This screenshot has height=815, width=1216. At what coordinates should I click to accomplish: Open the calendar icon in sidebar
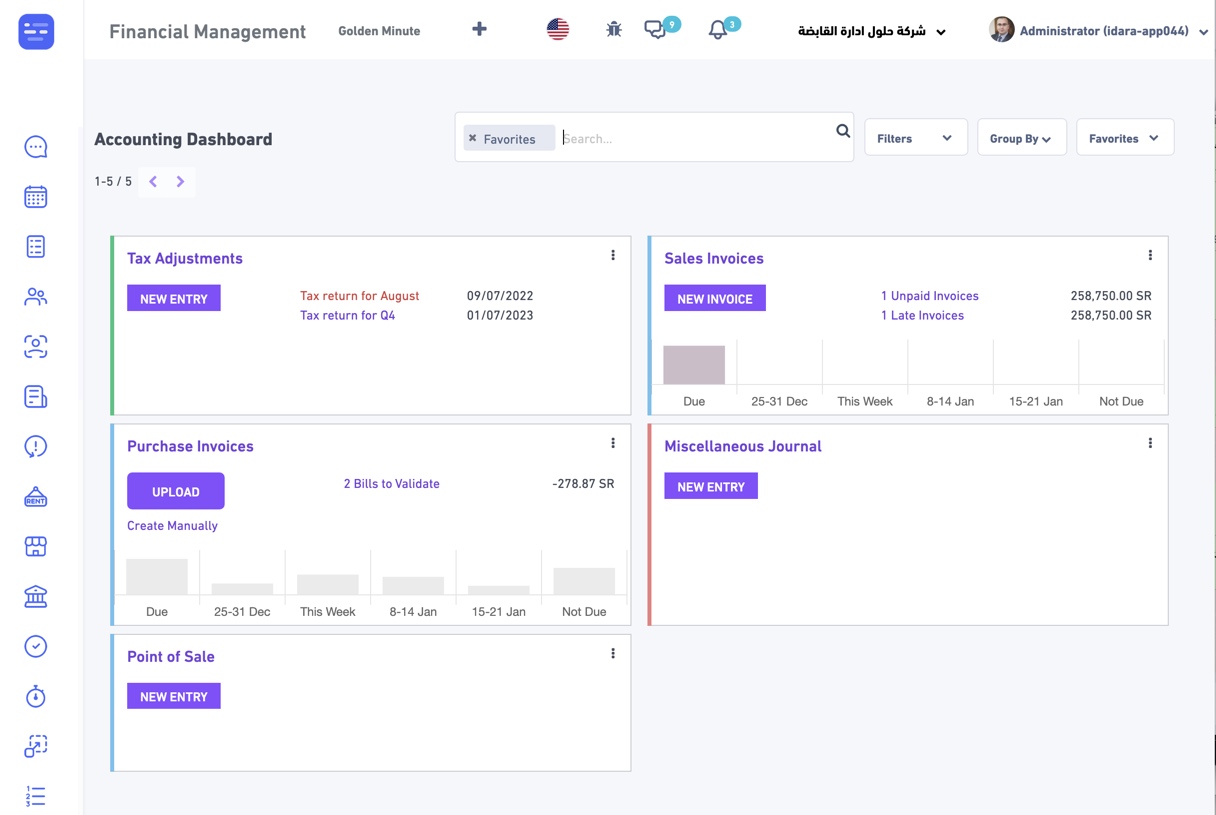coord(36,197)
